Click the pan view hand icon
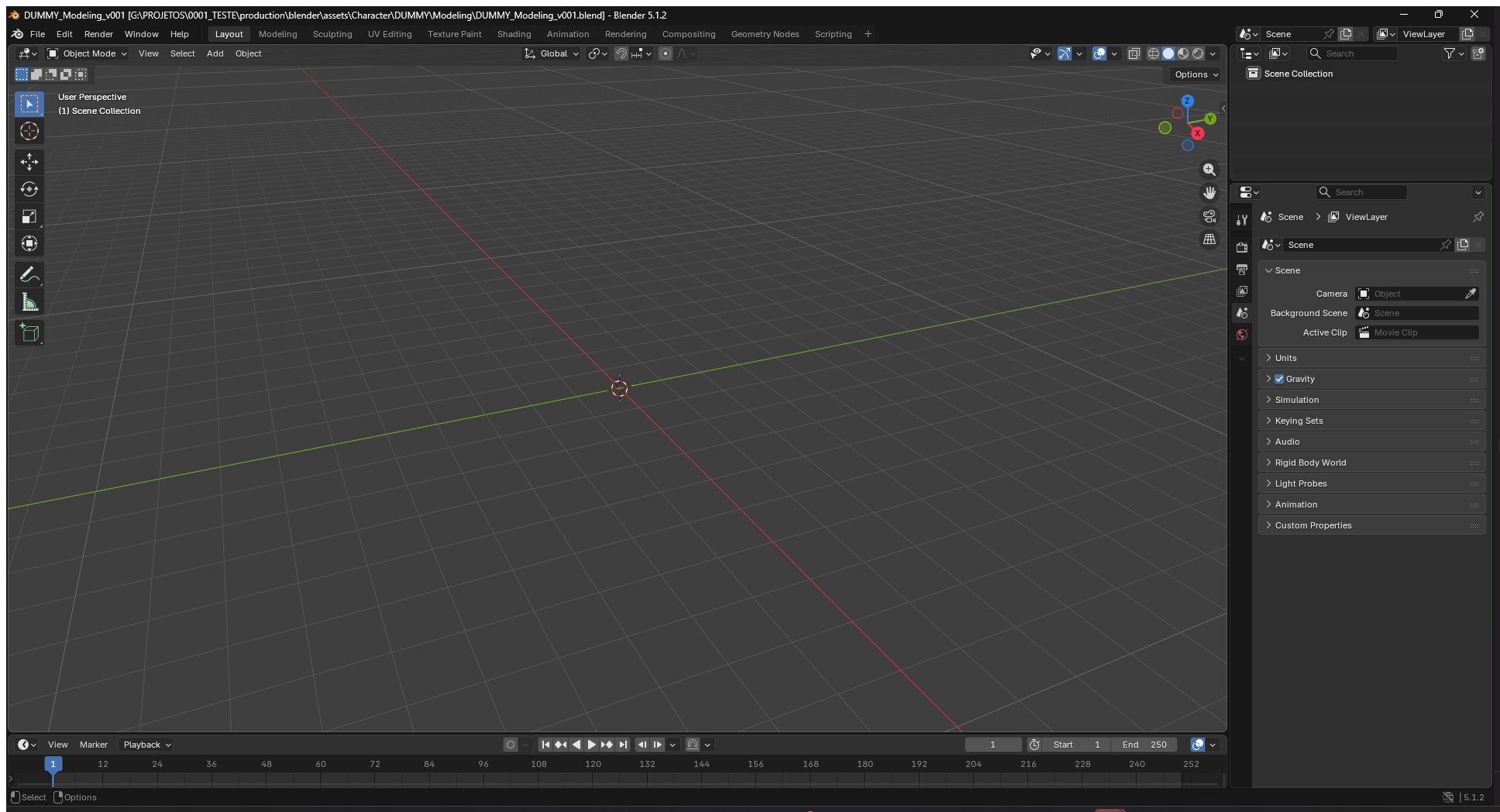The width and height of the screenshot is (1500, 812). point(1209,193)
